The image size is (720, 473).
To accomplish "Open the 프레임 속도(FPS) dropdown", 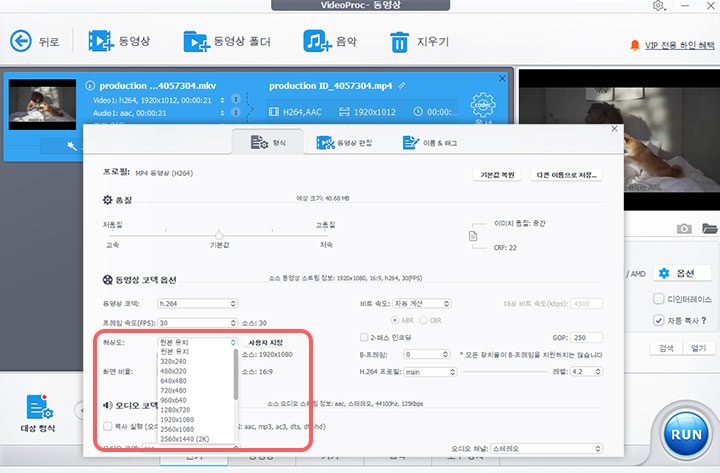I will (x=197, y=323).
